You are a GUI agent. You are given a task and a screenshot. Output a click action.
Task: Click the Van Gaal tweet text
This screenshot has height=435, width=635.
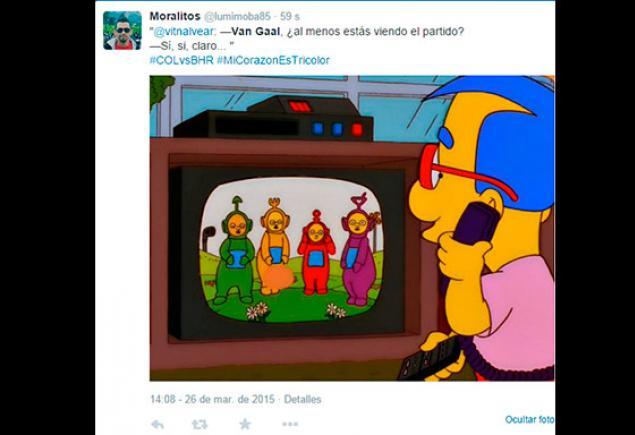[307, 39]
